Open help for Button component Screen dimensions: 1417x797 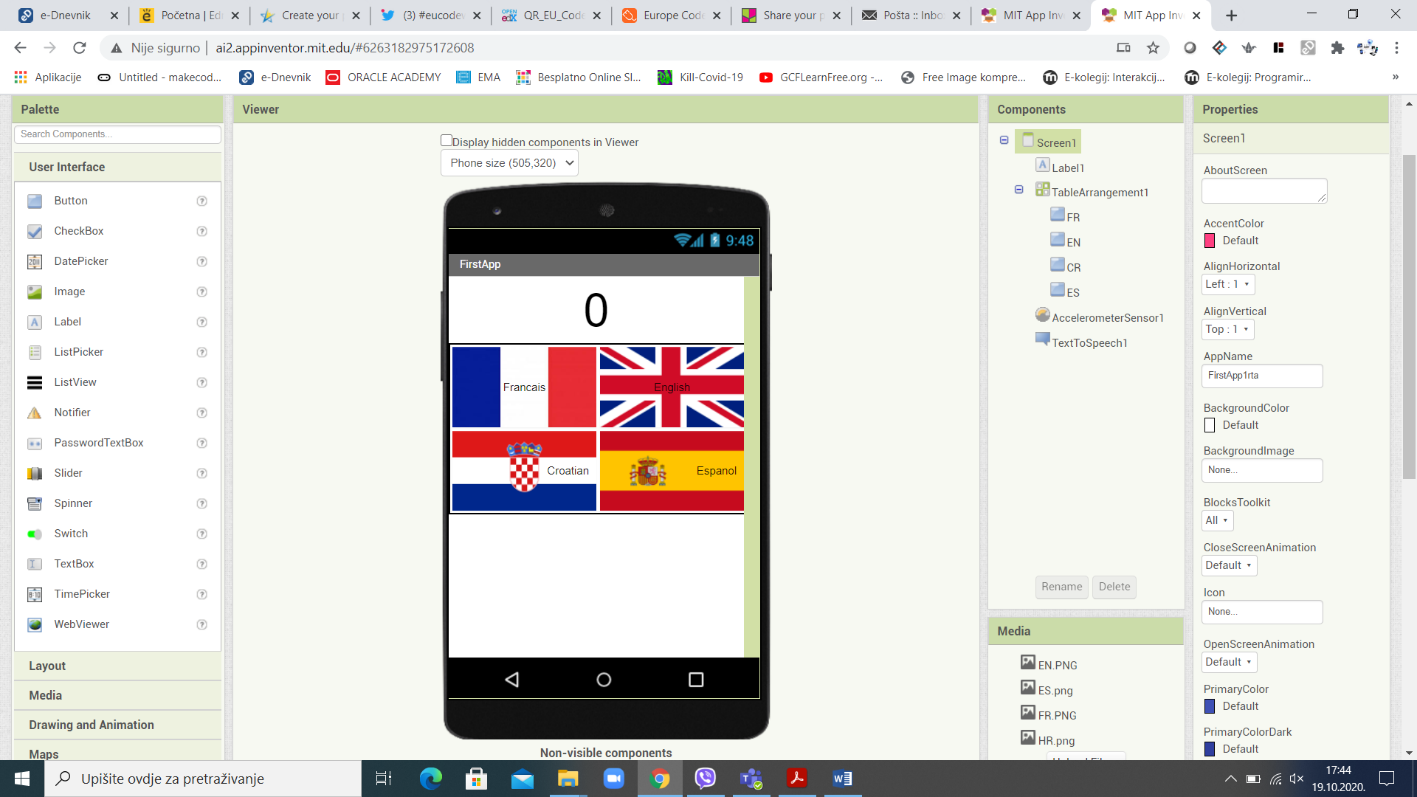coord(202,201)
